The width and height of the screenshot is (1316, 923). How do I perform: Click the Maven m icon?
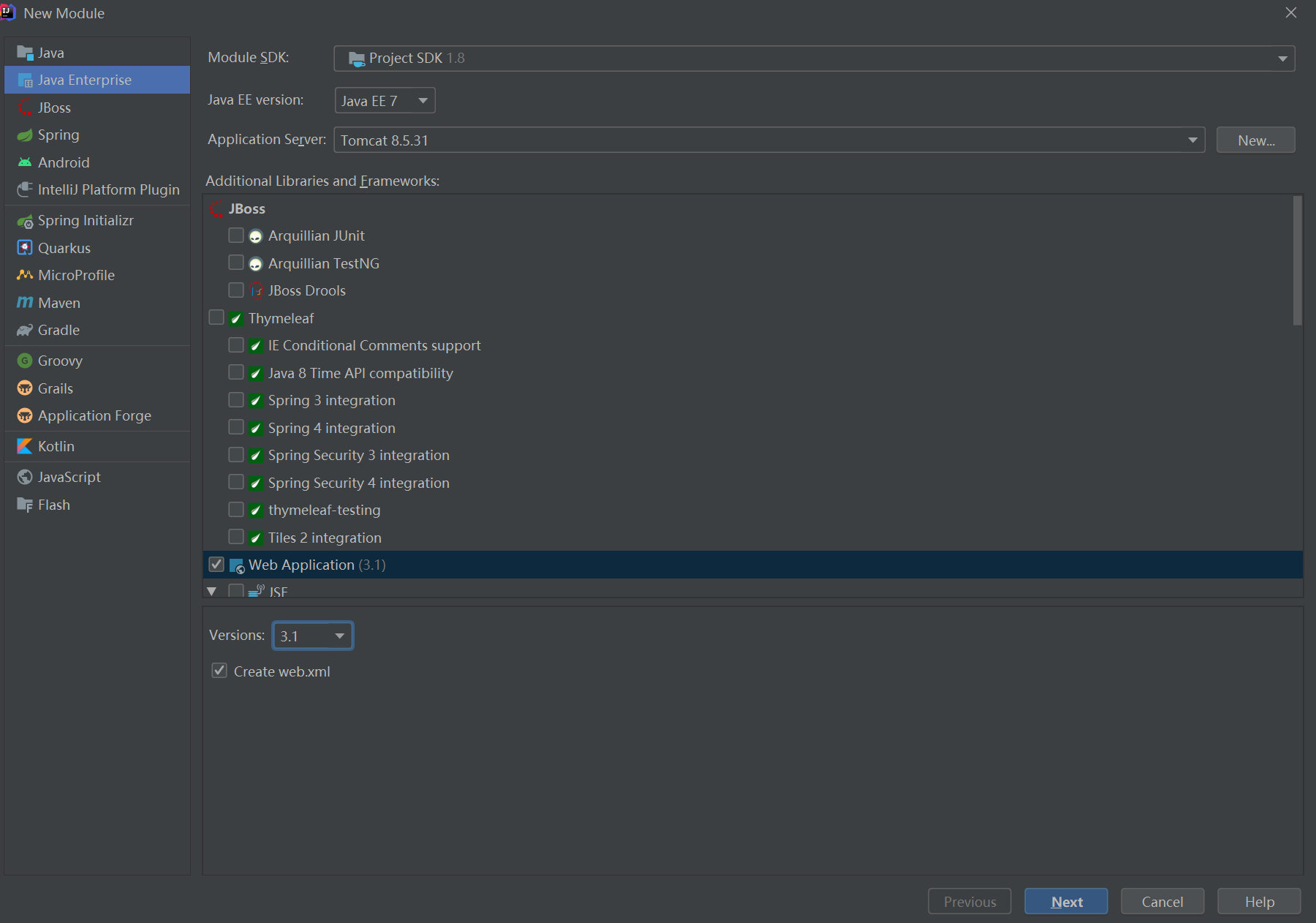coord(25,303)
